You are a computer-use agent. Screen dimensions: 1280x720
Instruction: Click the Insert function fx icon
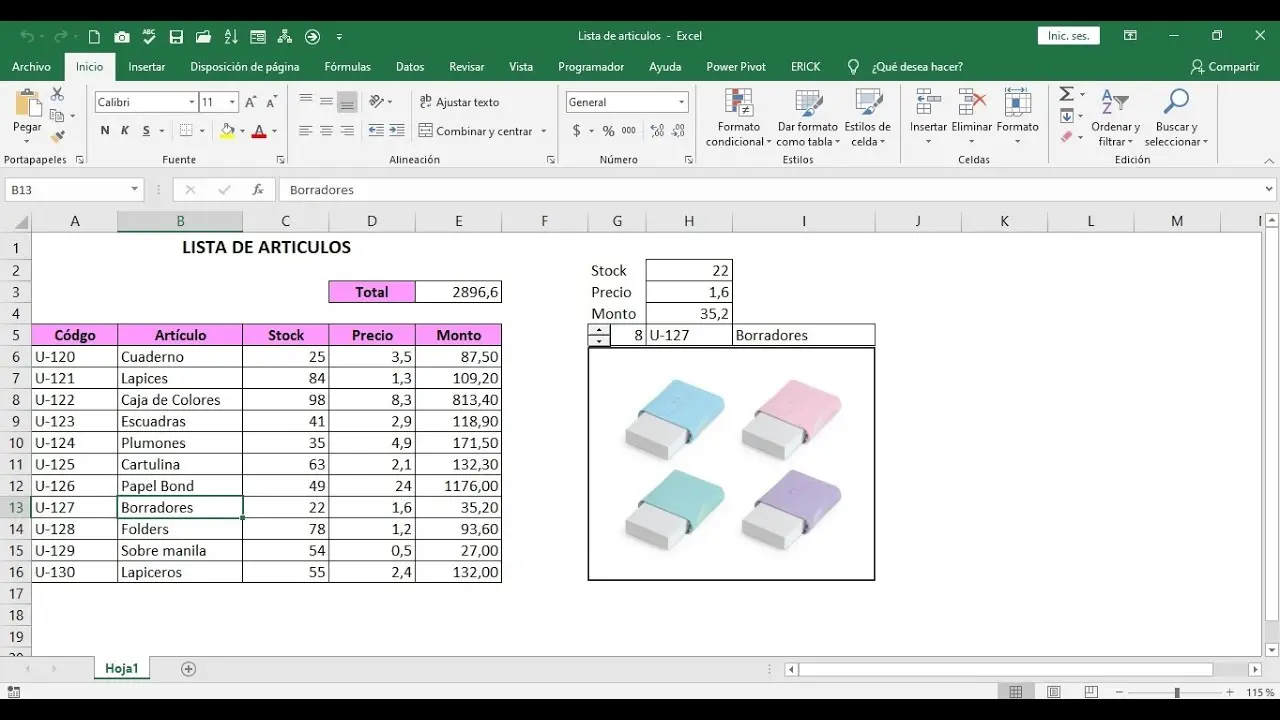(x=257, y=190)
